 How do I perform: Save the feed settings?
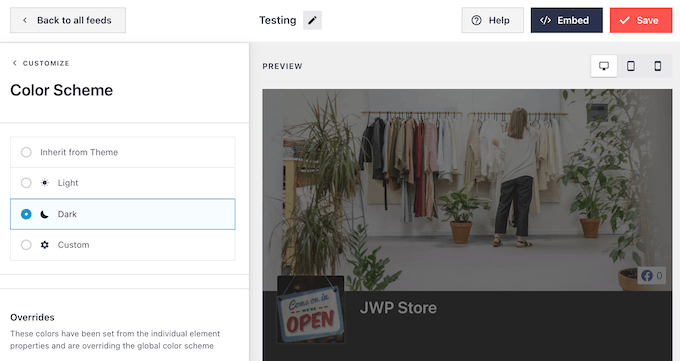coord(641,20)
